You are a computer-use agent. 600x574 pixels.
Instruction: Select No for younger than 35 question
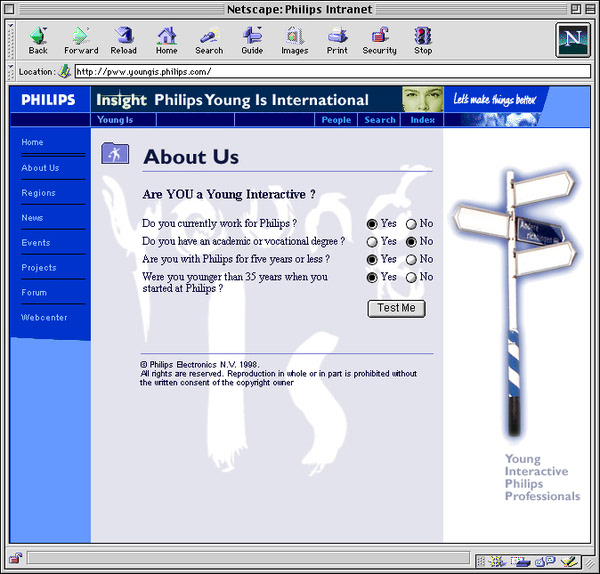tap(411, 277)
